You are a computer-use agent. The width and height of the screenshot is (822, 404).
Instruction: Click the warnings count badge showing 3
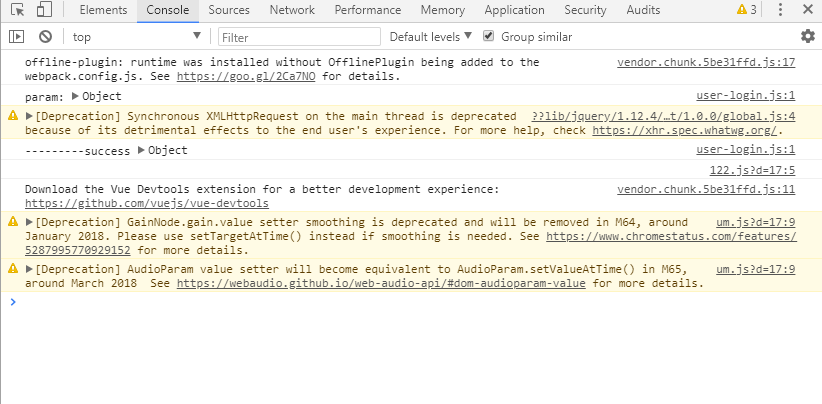(x=747, y=10)
